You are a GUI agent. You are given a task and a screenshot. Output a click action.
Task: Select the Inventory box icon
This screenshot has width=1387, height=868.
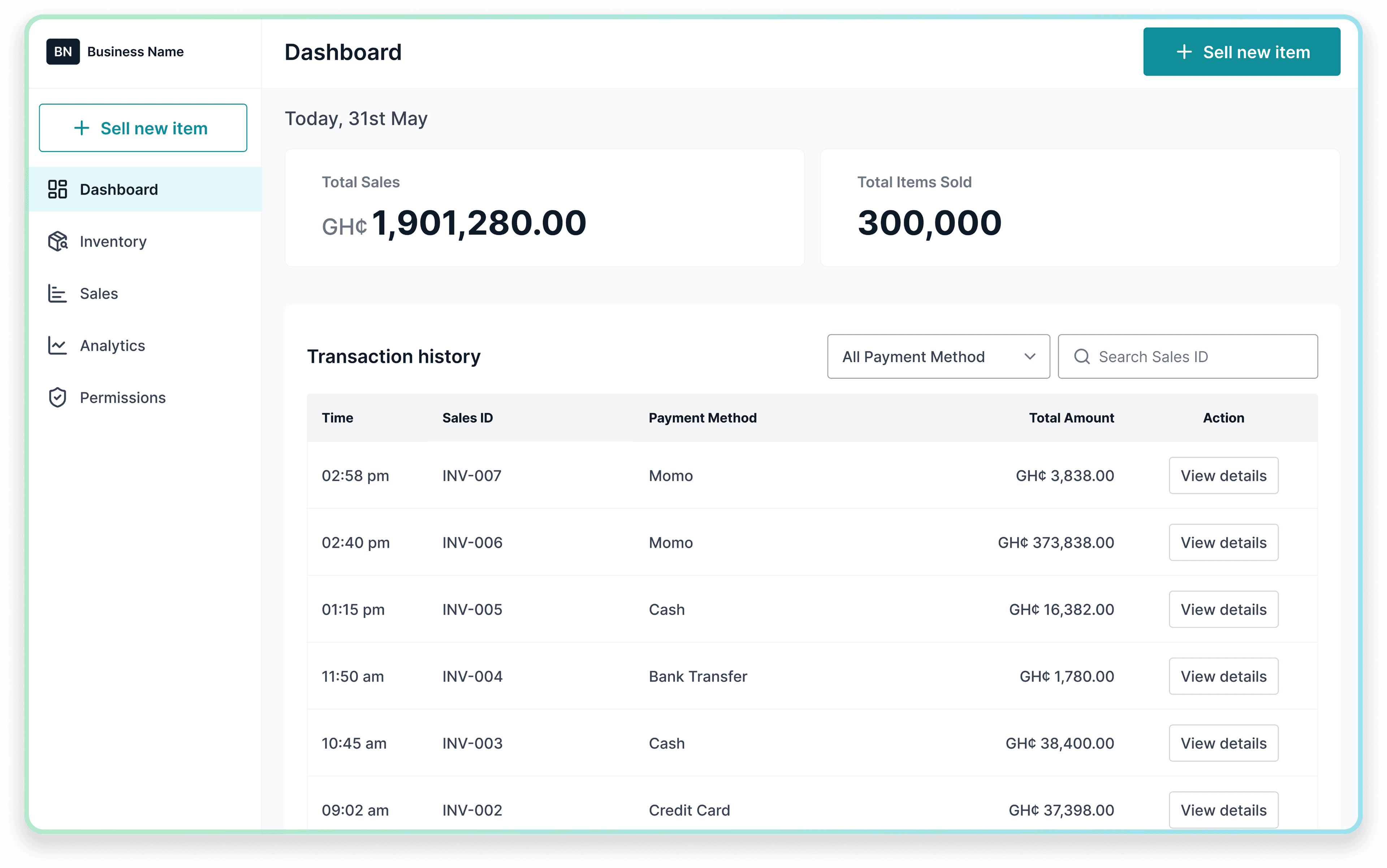pos(57,241)
